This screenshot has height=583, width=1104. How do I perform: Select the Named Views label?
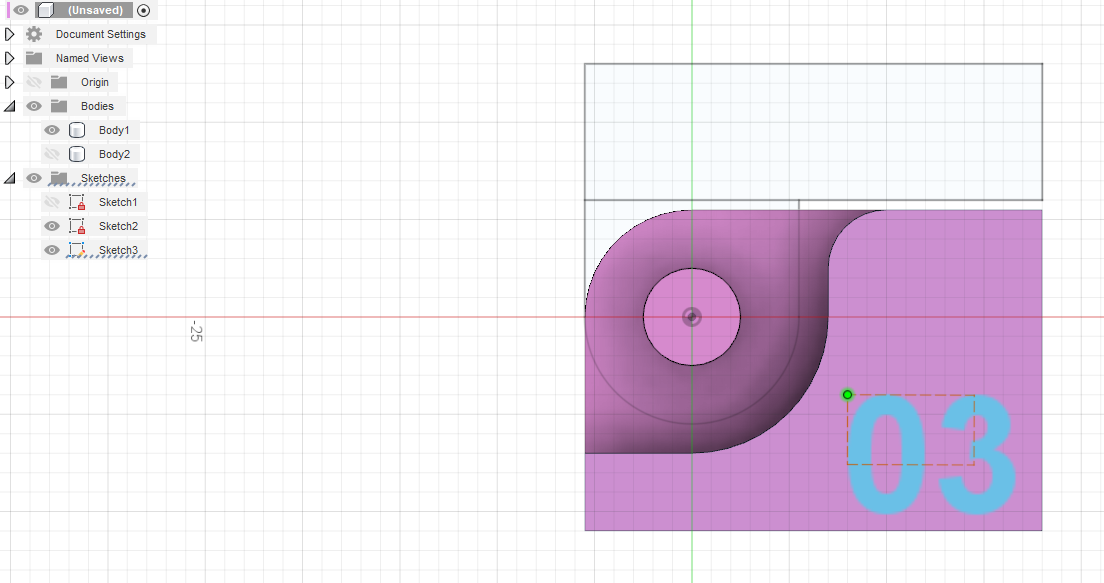pyautogui.click(x=89, y=58)
